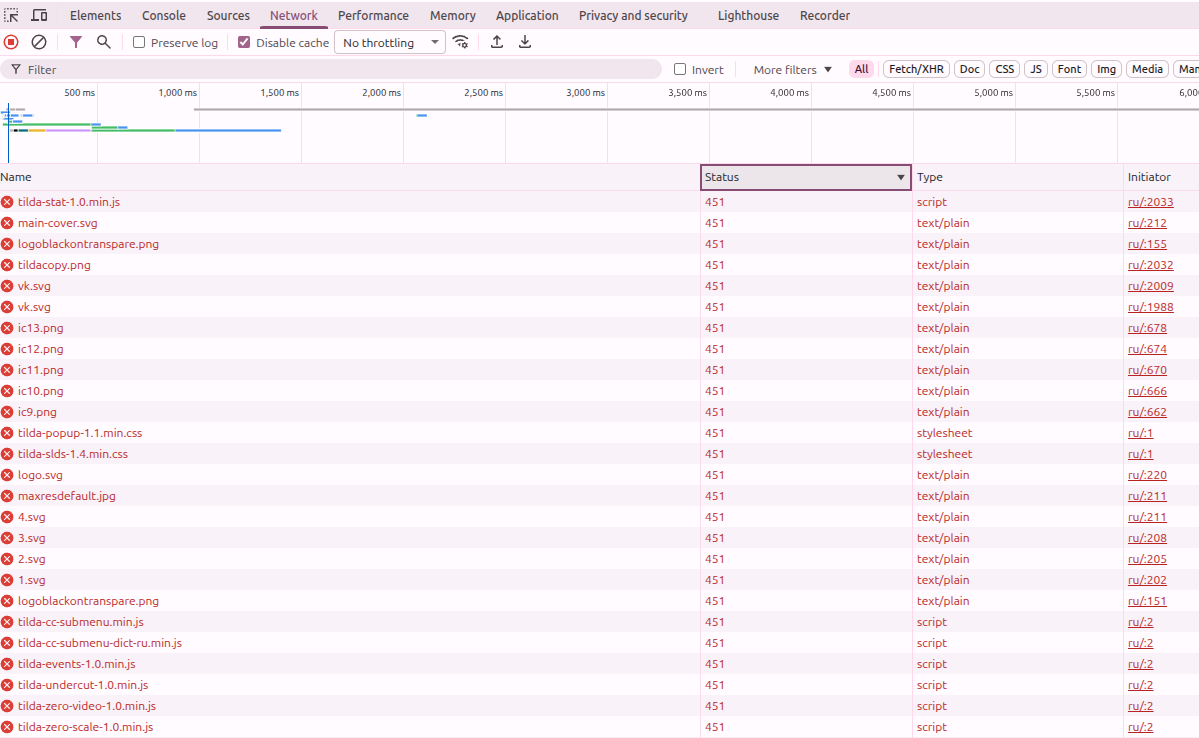Filter requests by Media type
The image size is (1199, 738).
click(1147, 69)
